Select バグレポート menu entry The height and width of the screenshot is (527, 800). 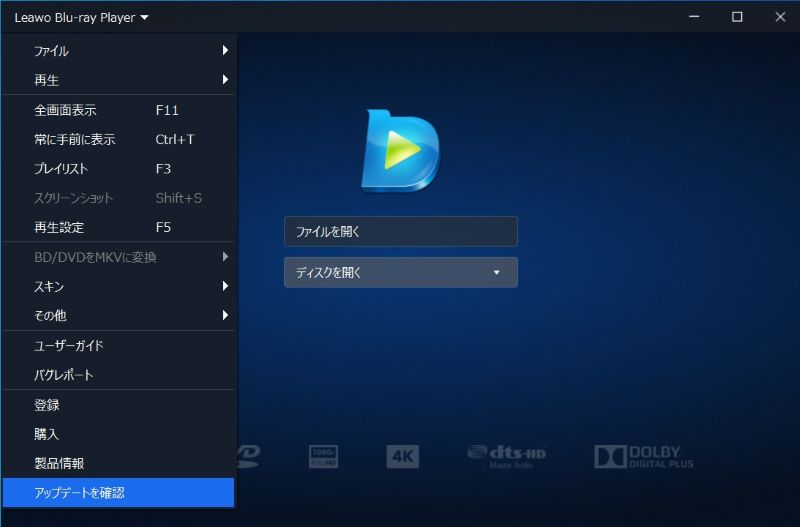pos(118,375)
